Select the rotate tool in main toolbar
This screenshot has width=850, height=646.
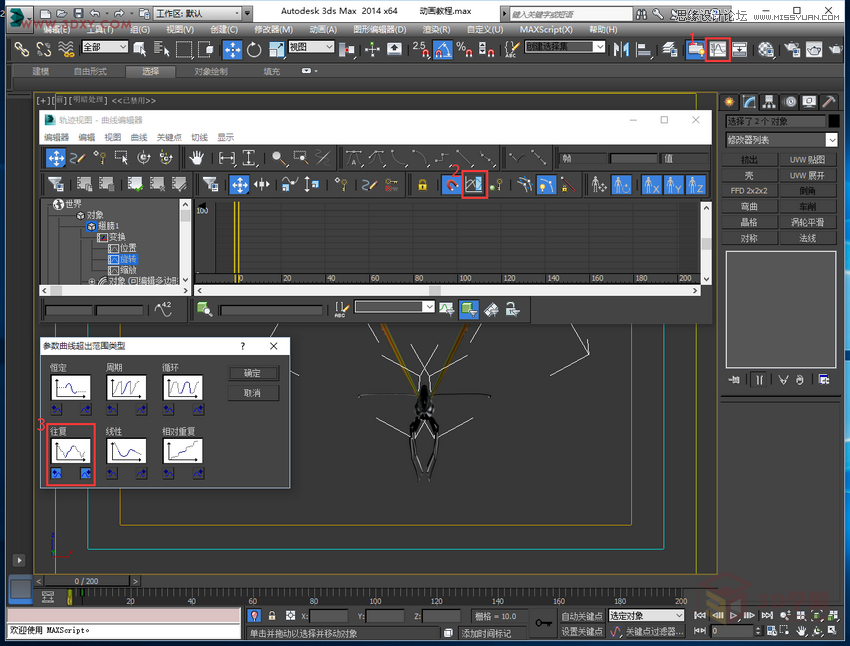pyautogui.click(x=254, y=49)
